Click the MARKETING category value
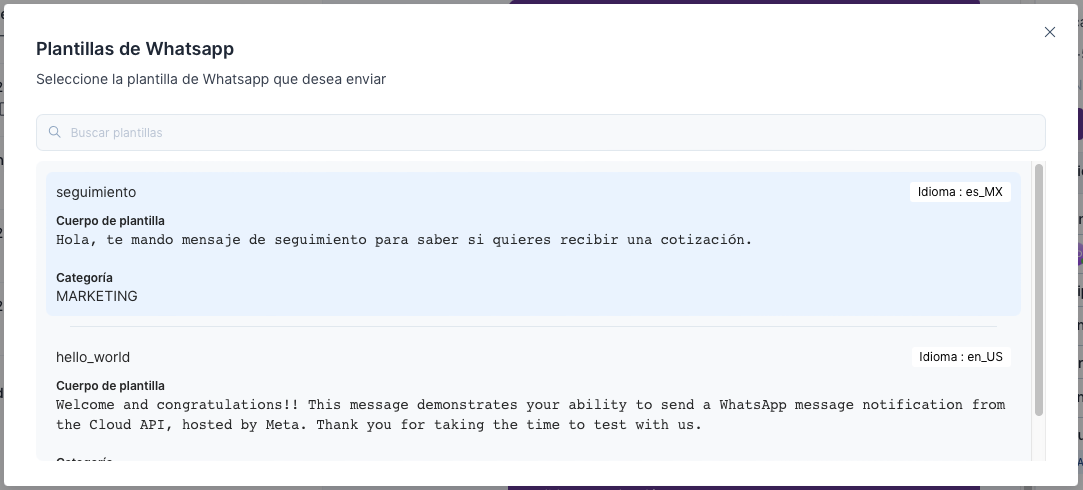This screenshot has width=1083, height=490. (x=97, y=296)
